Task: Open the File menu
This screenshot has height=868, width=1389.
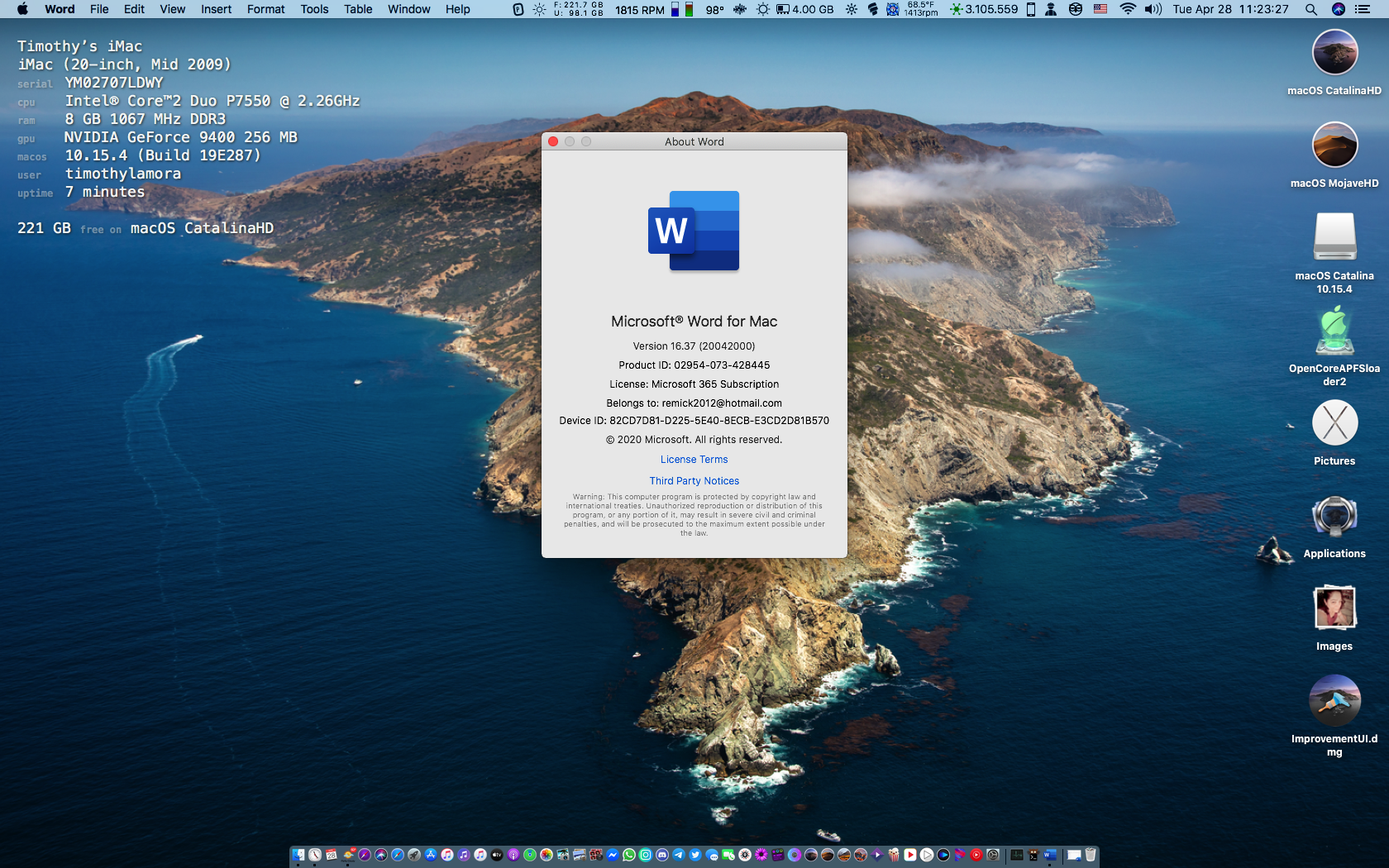Action: (99, 9)
